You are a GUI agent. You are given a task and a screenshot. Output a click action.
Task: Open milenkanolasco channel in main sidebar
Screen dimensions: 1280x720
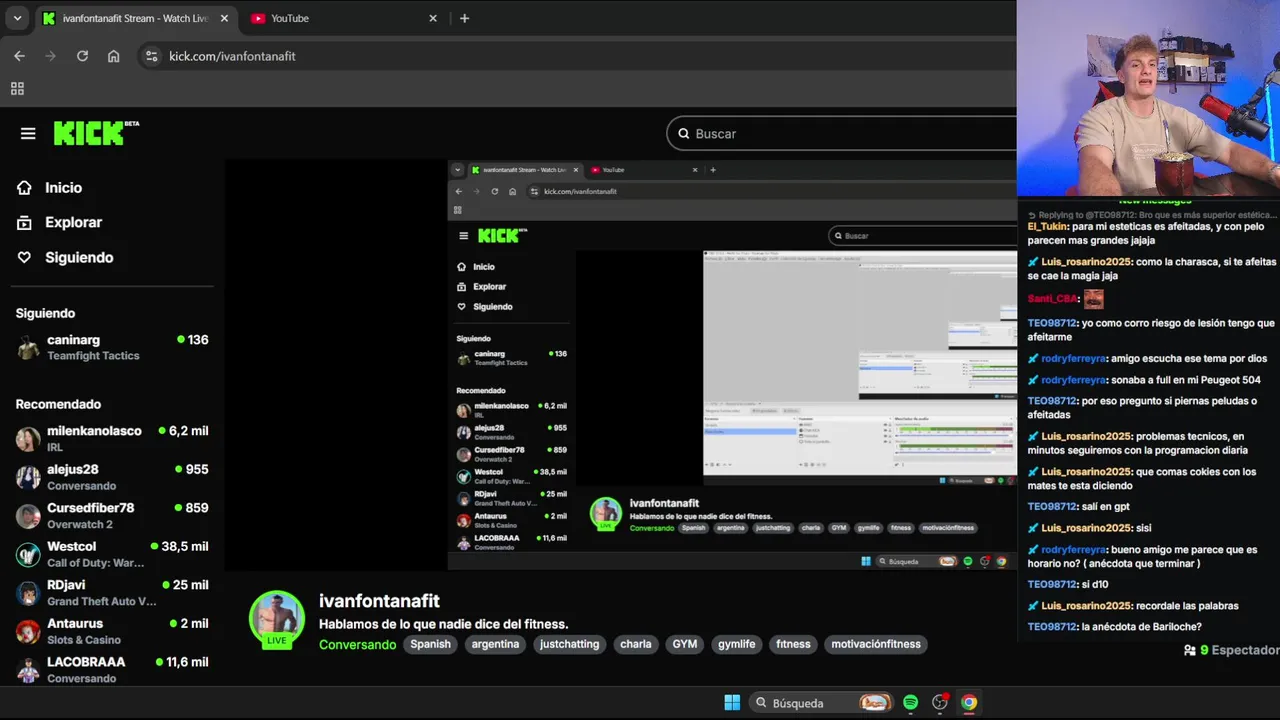click(x=112, y=439)
